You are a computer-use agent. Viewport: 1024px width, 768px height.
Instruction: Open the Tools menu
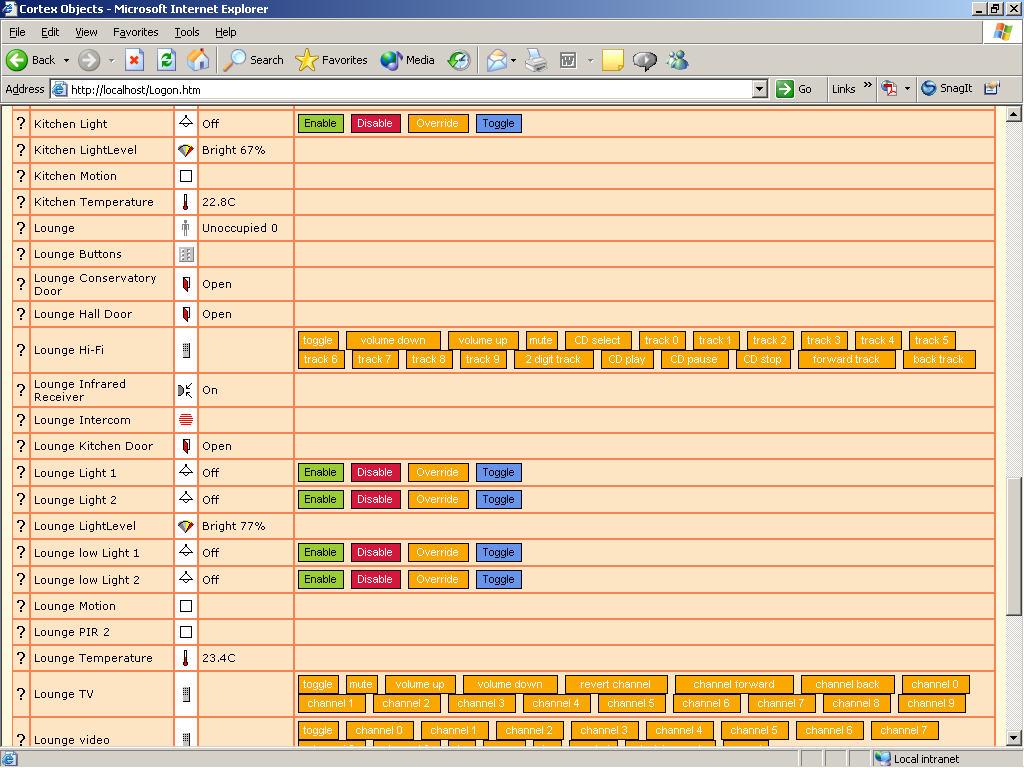[187, 32]
